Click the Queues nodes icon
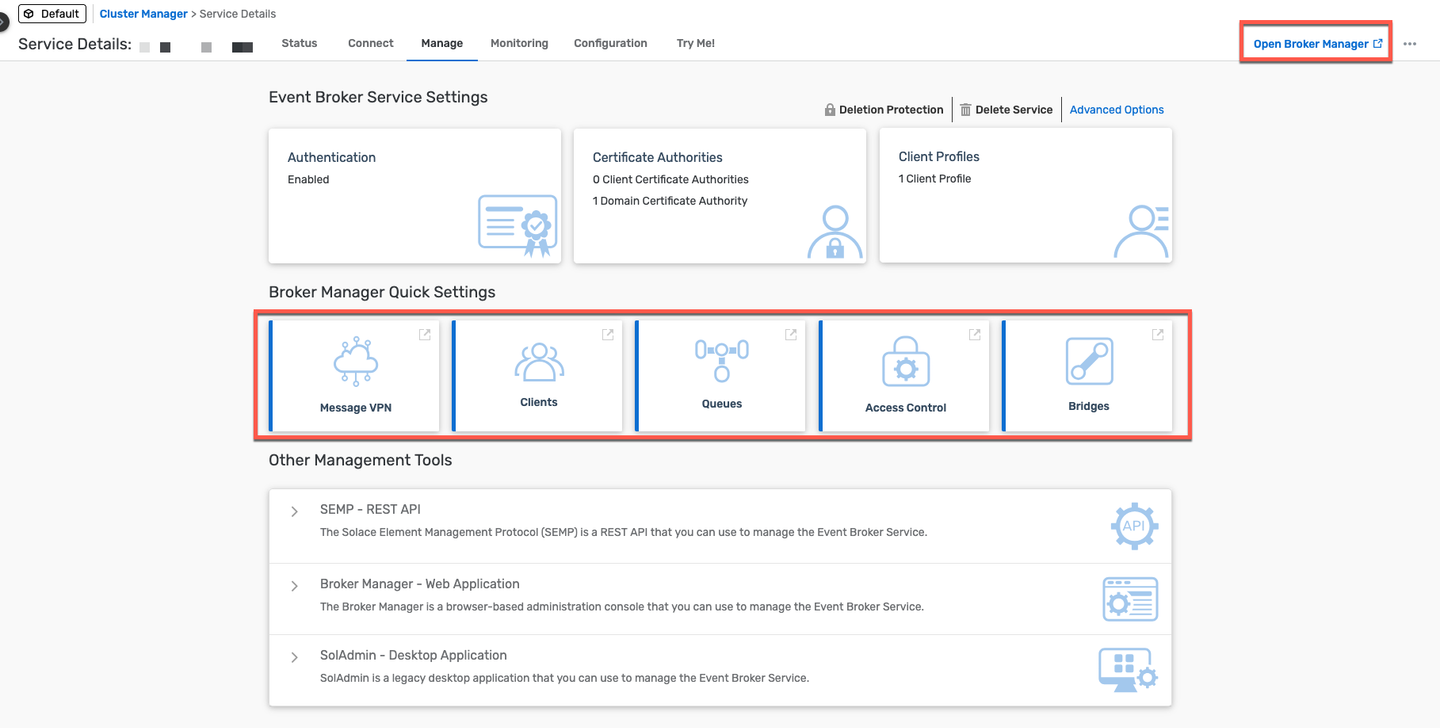 click(722, 361)
